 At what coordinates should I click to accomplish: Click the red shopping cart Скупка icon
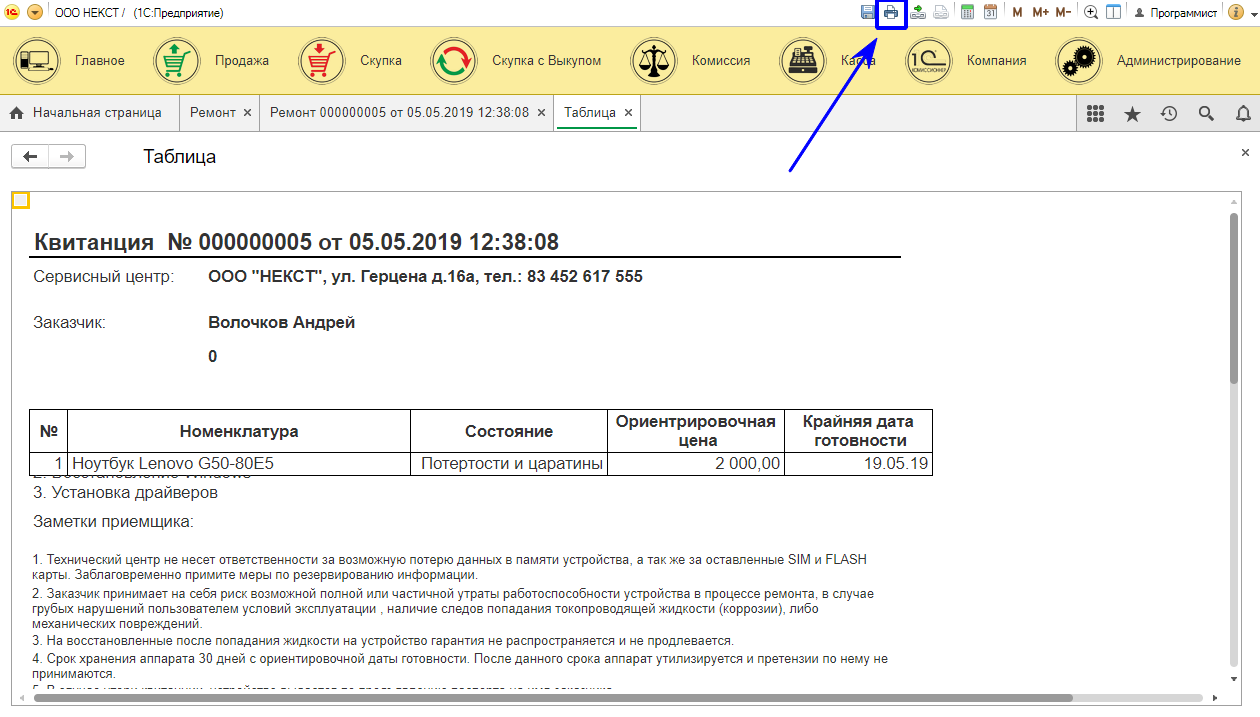coord(323,61)
